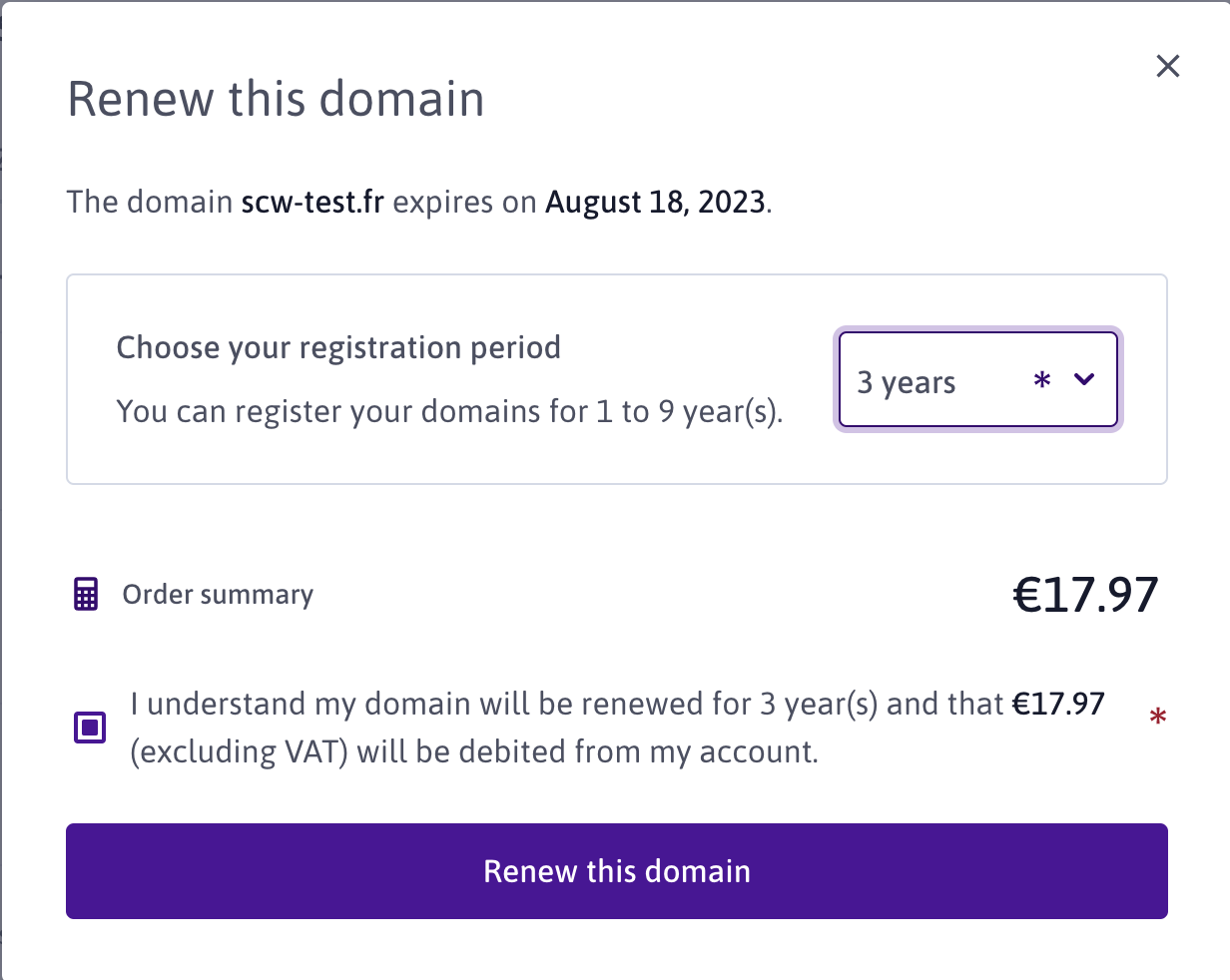
Task: Click the scw-test.fr domain name
Action: 312,203
